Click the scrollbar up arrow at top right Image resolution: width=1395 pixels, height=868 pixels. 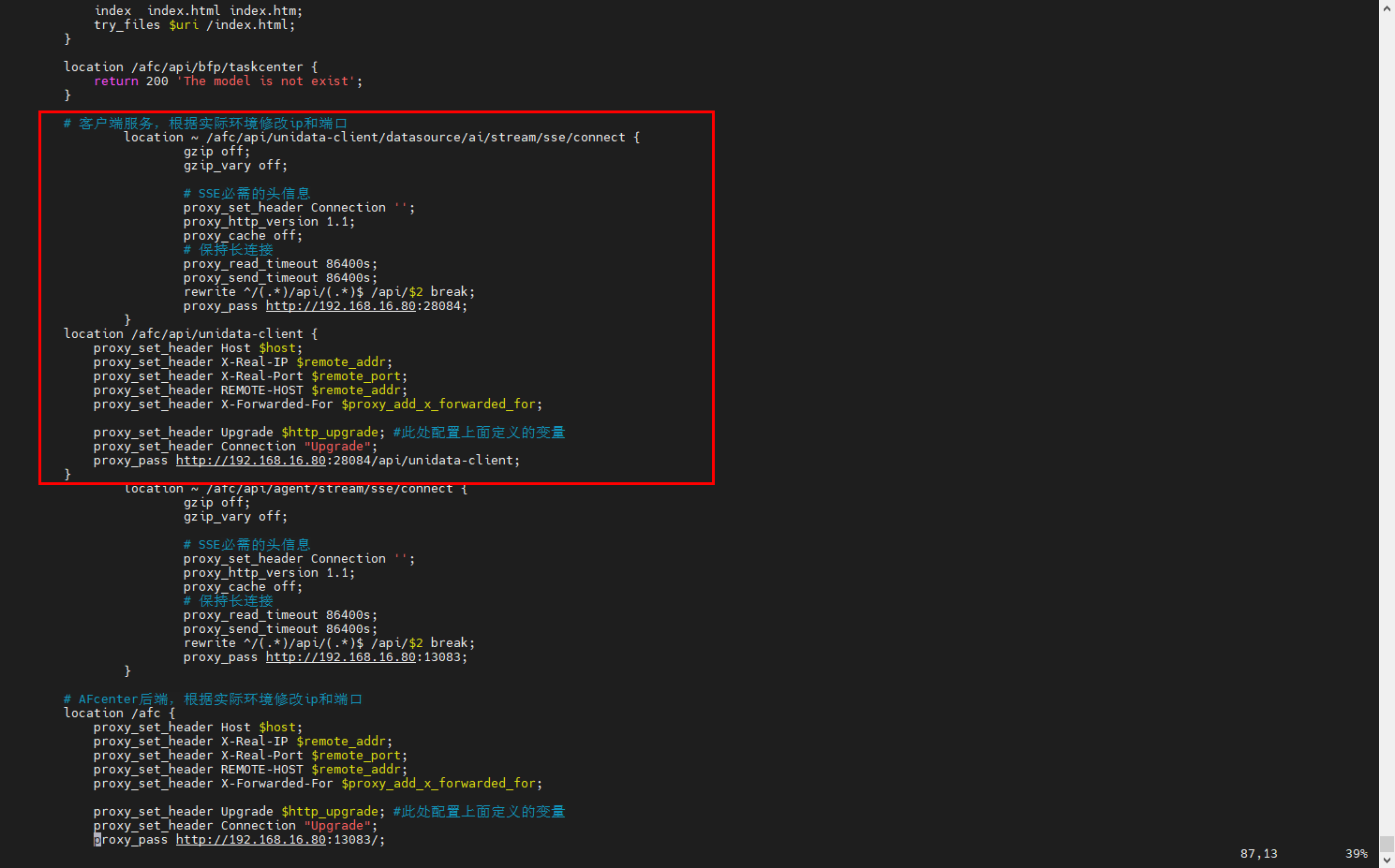1387,7
